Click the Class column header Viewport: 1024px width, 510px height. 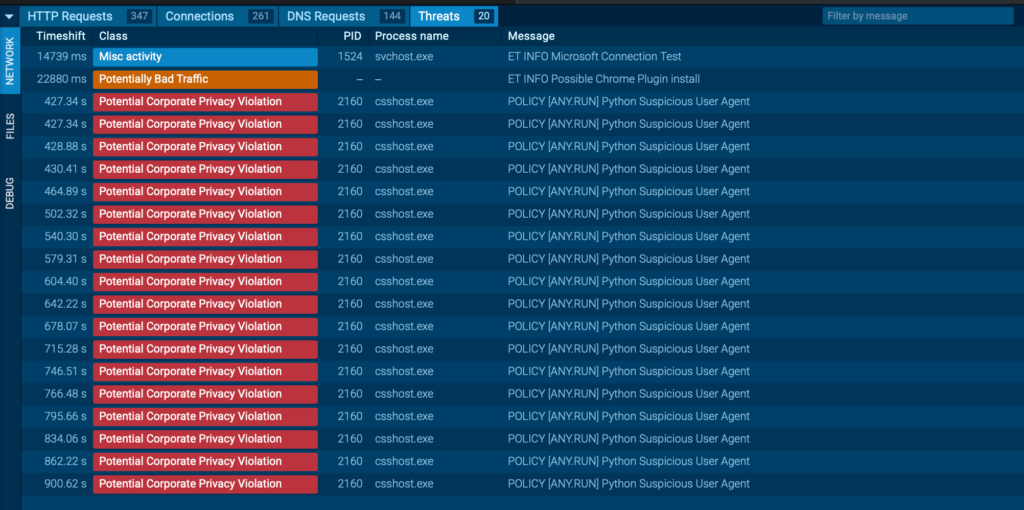tap(113, 36)
